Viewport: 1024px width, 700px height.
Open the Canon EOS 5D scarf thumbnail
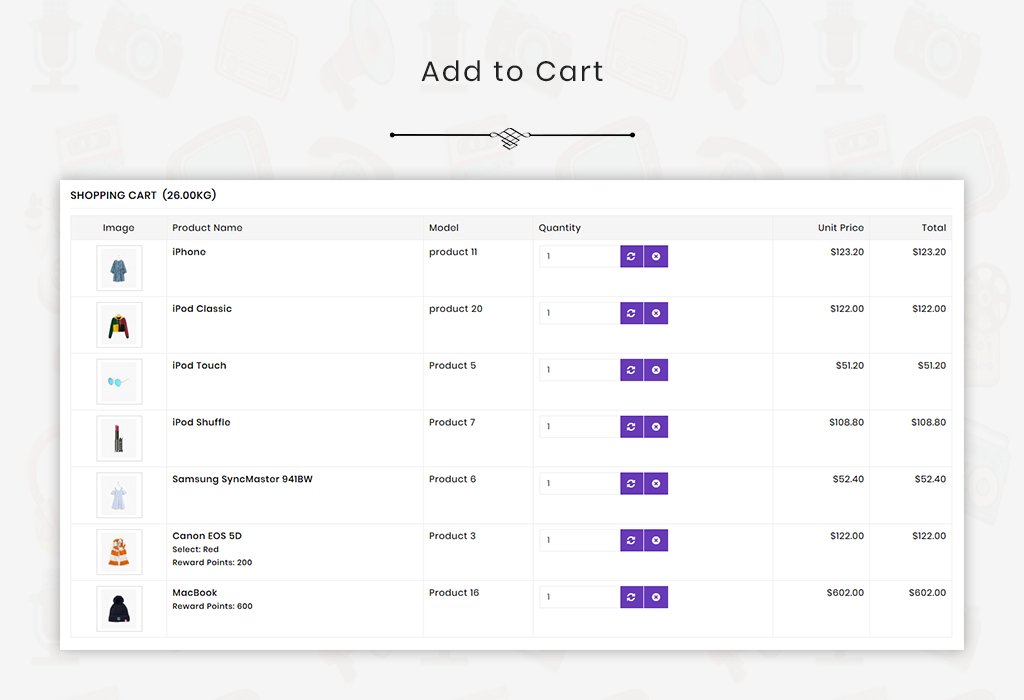point(119,552)
